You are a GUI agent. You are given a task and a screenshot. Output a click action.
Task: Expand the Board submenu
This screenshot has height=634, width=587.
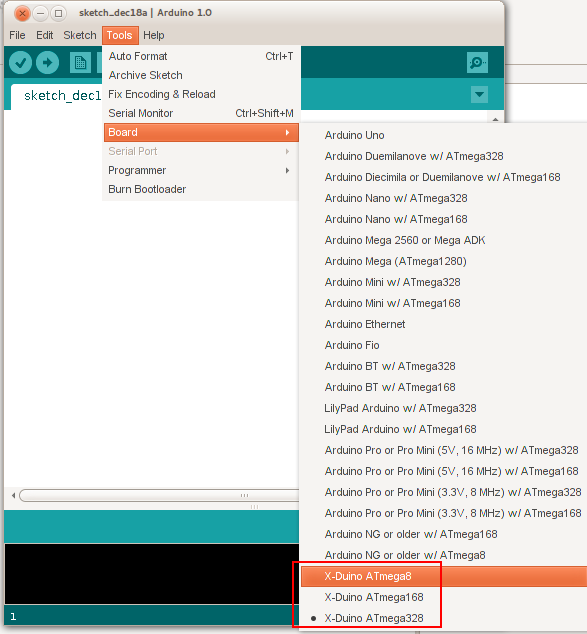201,132
